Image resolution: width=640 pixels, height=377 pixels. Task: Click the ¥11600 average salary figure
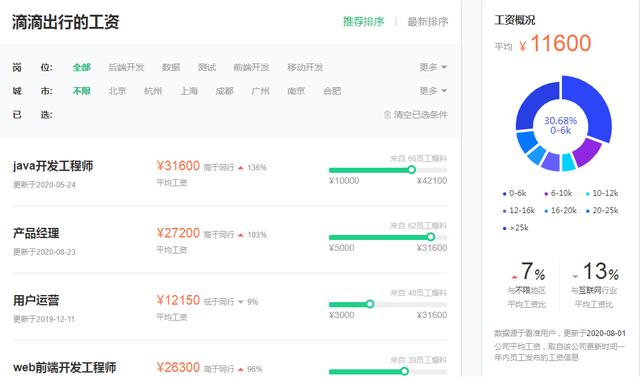[x=555, y=43]
